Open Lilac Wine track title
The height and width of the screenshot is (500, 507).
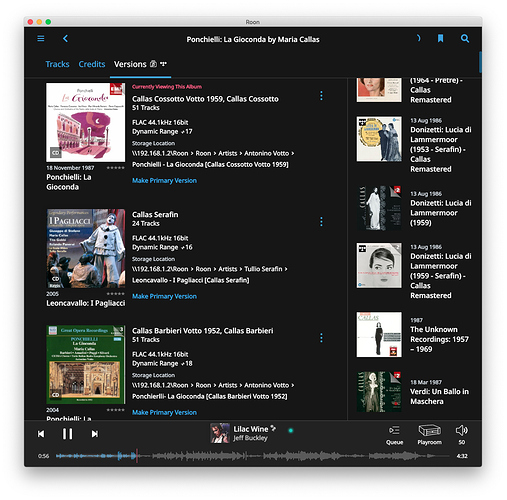[x=251, y=429]
